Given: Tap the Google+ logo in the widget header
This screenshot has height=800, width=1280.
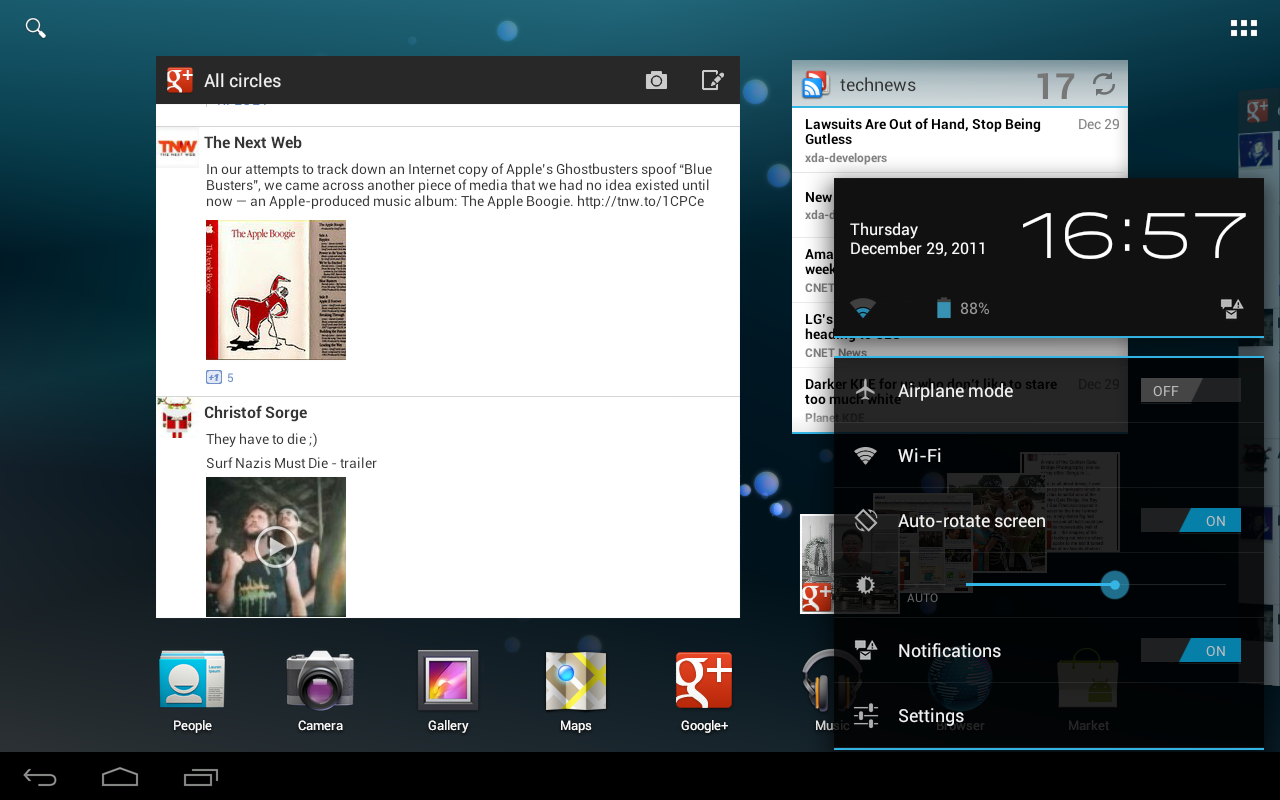Looking at the screenshot, I should (x=180, y=81).
